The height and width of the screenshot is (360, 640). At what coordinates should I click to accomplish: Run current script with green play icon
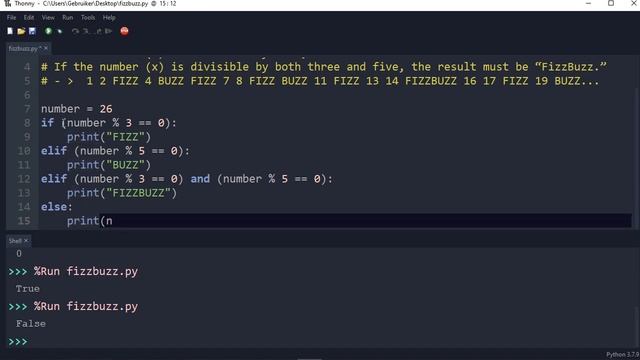coord(48,31)
